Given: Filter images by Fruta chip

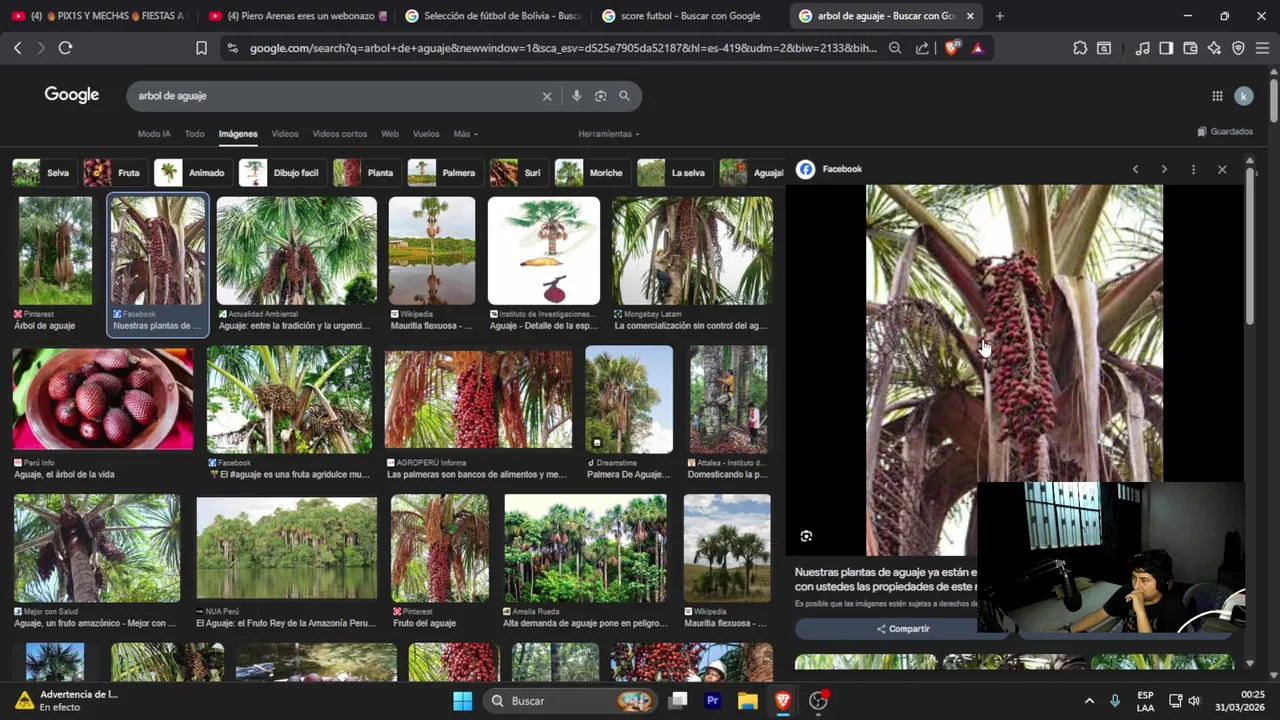Looking at the screenshot, I should (113, 173).
